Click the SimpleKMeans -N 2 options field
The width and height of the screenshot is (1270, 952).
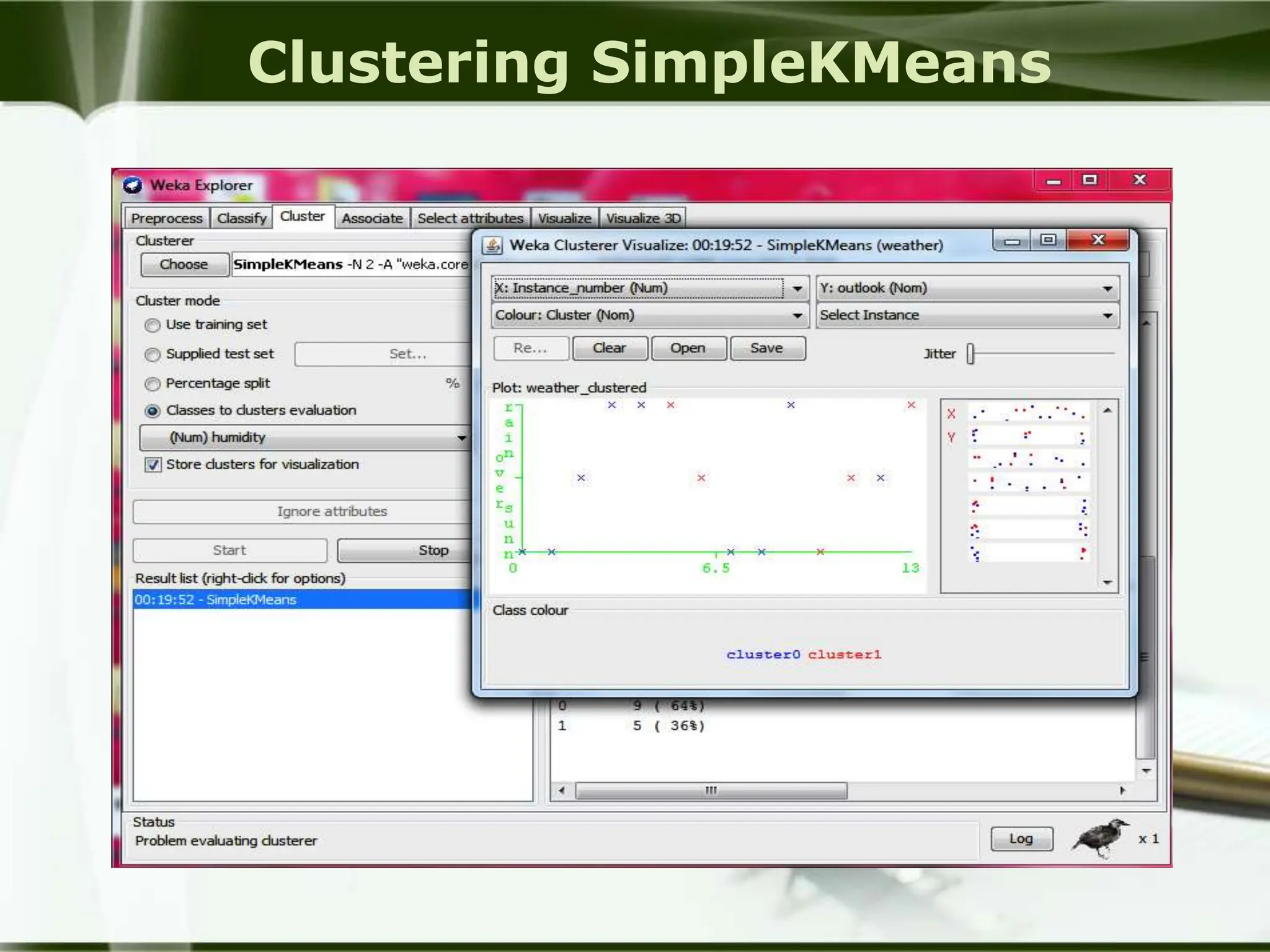[x=351, y=265]
